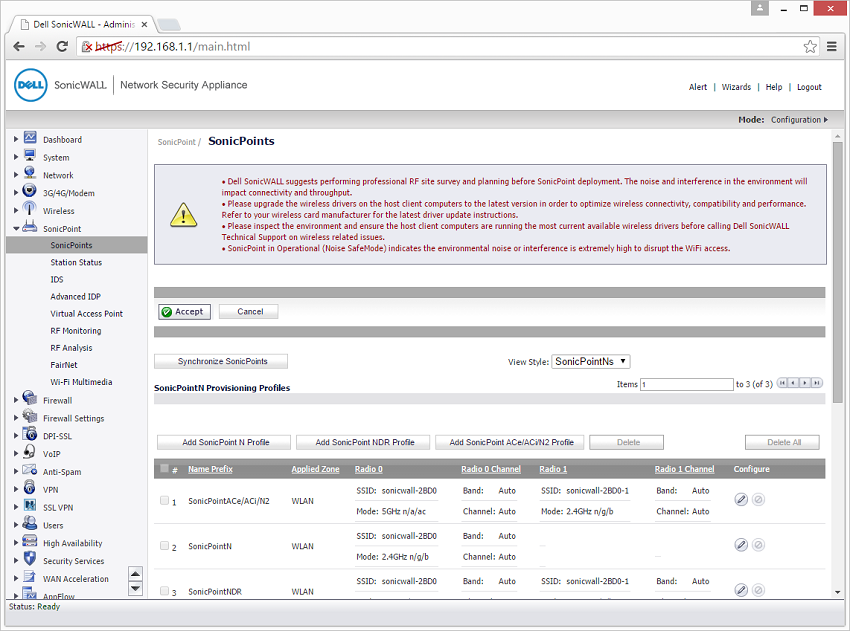Click the 3G/4G/Modem icon in sidebar
The height and width of the screenshot is (631, 850).
[30, 191]
